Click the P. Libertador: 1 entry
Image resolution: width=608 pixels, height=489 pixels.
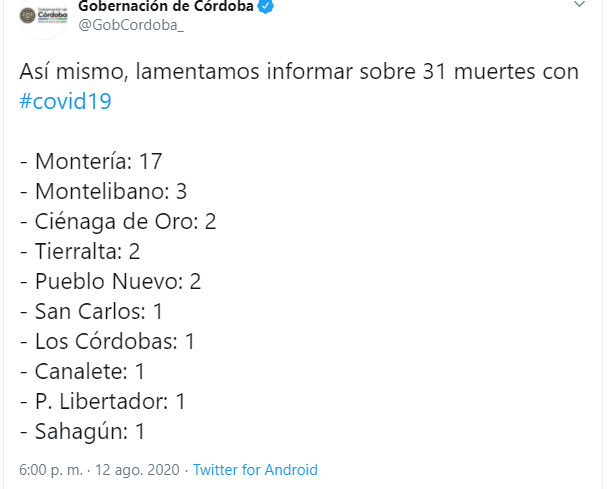(x=102, y=401)
